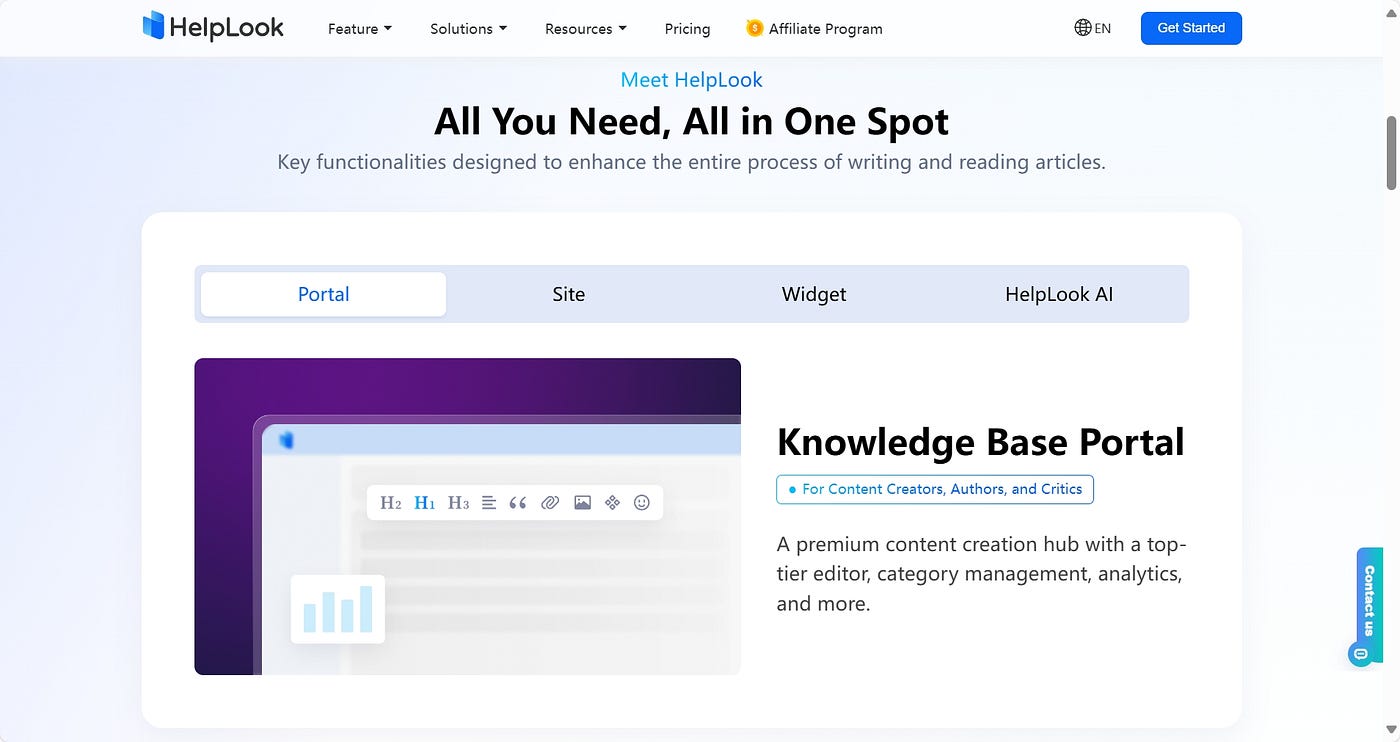The image size is (1400, 742).
Task: Open the Resources dropdown
Action: (585, 29)
